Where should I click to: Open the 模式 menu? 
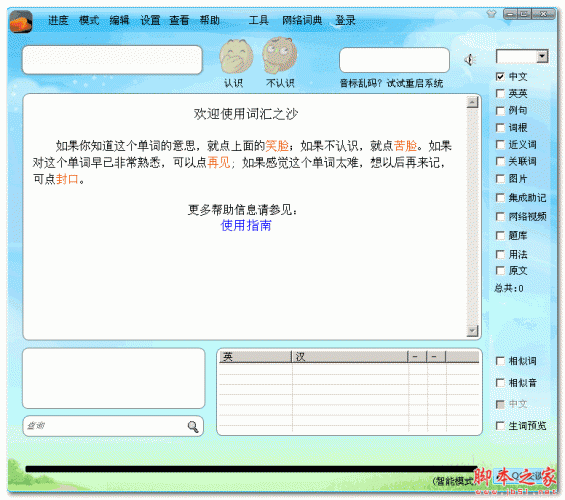(89, 20)
